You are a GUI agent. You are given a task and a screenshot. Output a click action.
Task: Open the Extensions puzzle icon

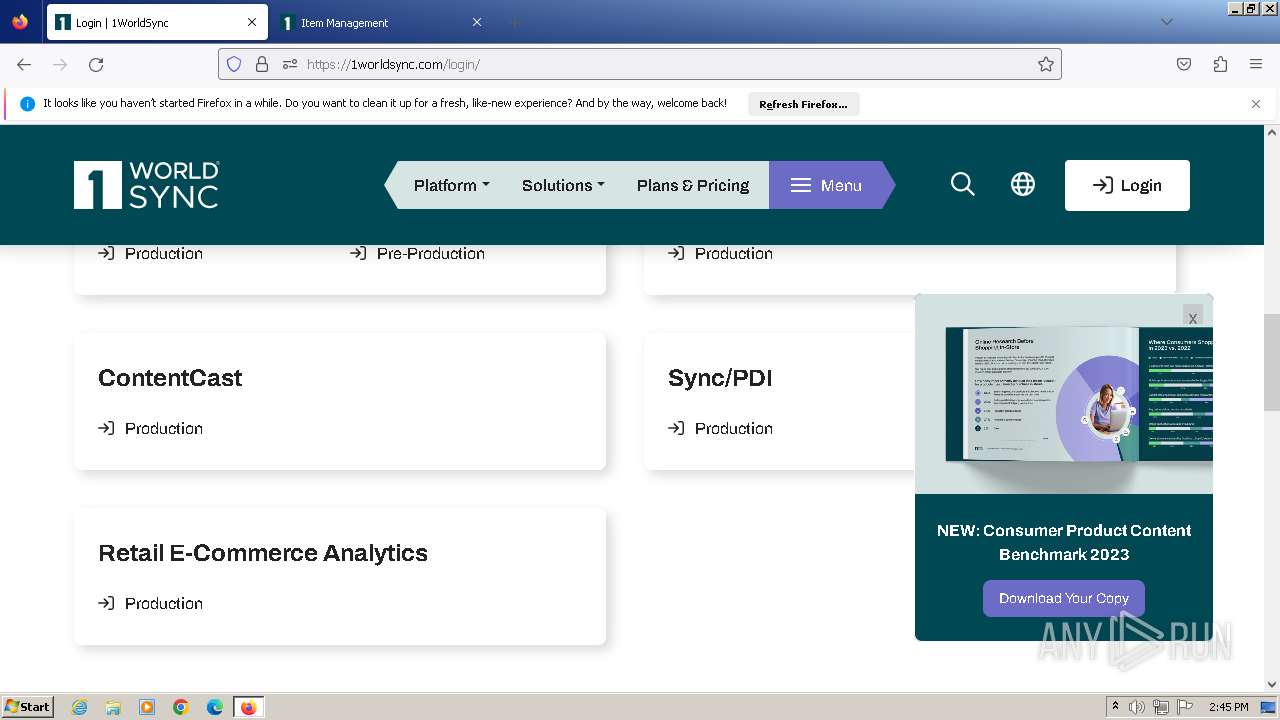point(1220,64)
